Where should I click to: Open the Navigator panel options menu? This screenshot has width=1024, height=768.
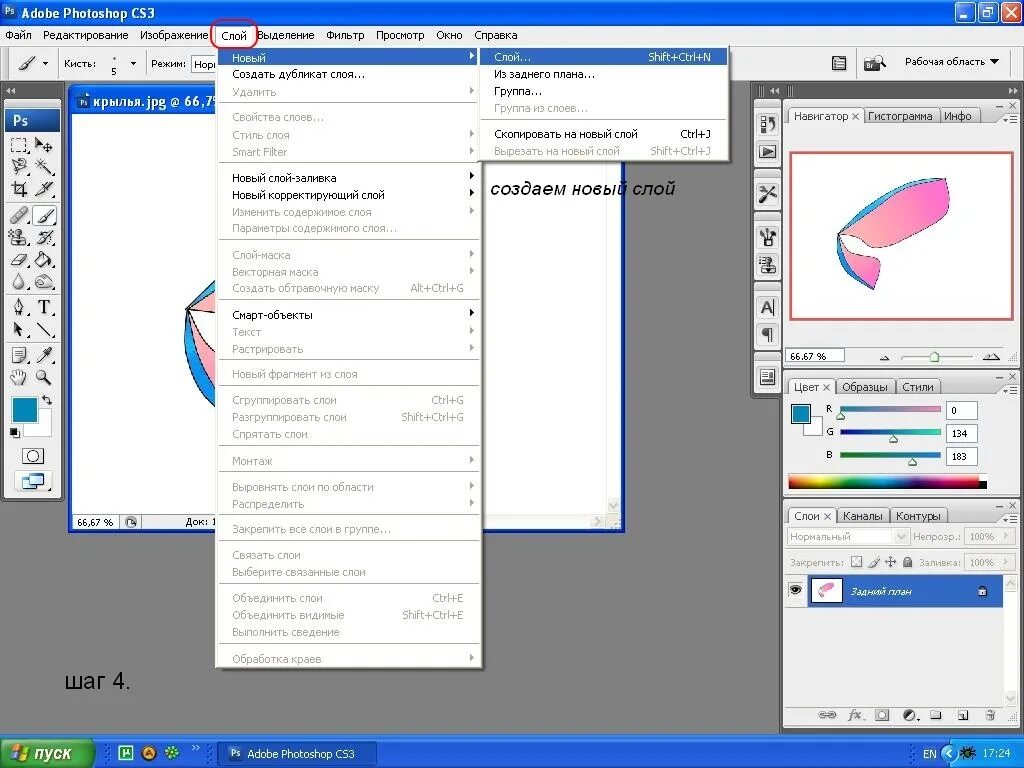(x=1010, y=119)
